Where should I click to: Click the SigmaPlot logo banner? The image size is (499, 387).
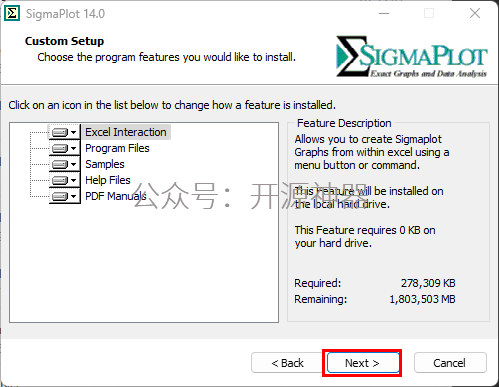[x=412, y=56]
